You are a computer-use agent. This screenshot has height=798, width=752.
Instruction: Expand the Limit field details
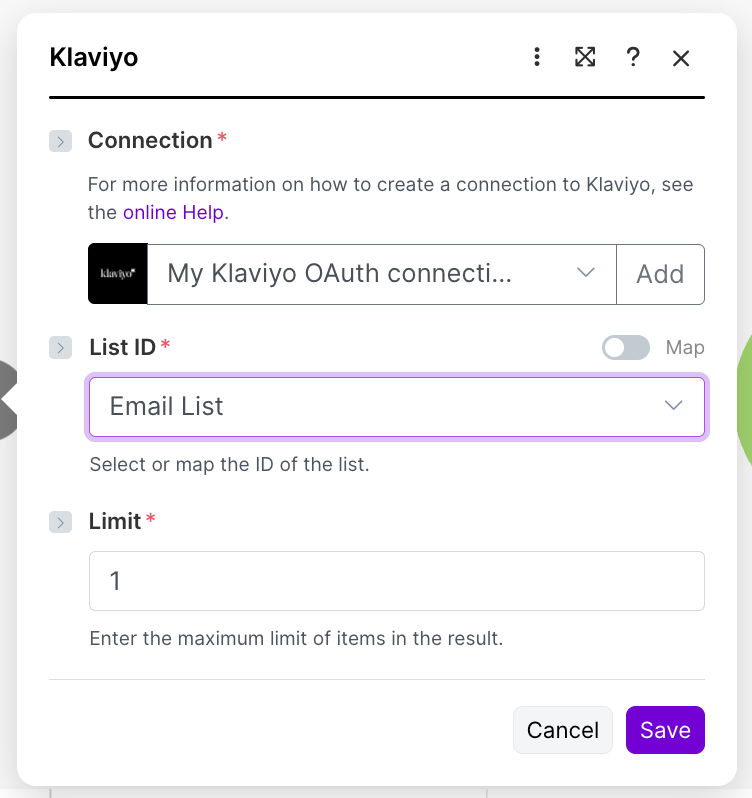tap(61, 522)
